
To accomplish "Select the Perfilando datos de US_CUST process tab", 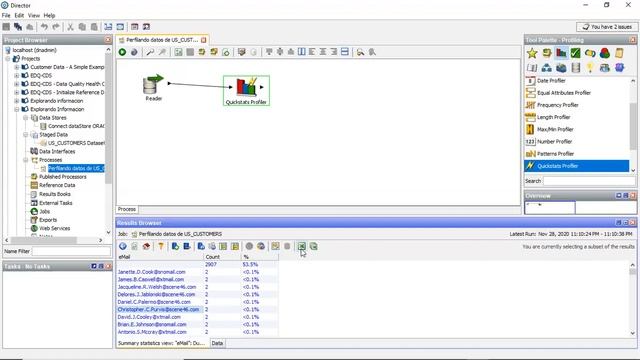I will click(162, 40).
